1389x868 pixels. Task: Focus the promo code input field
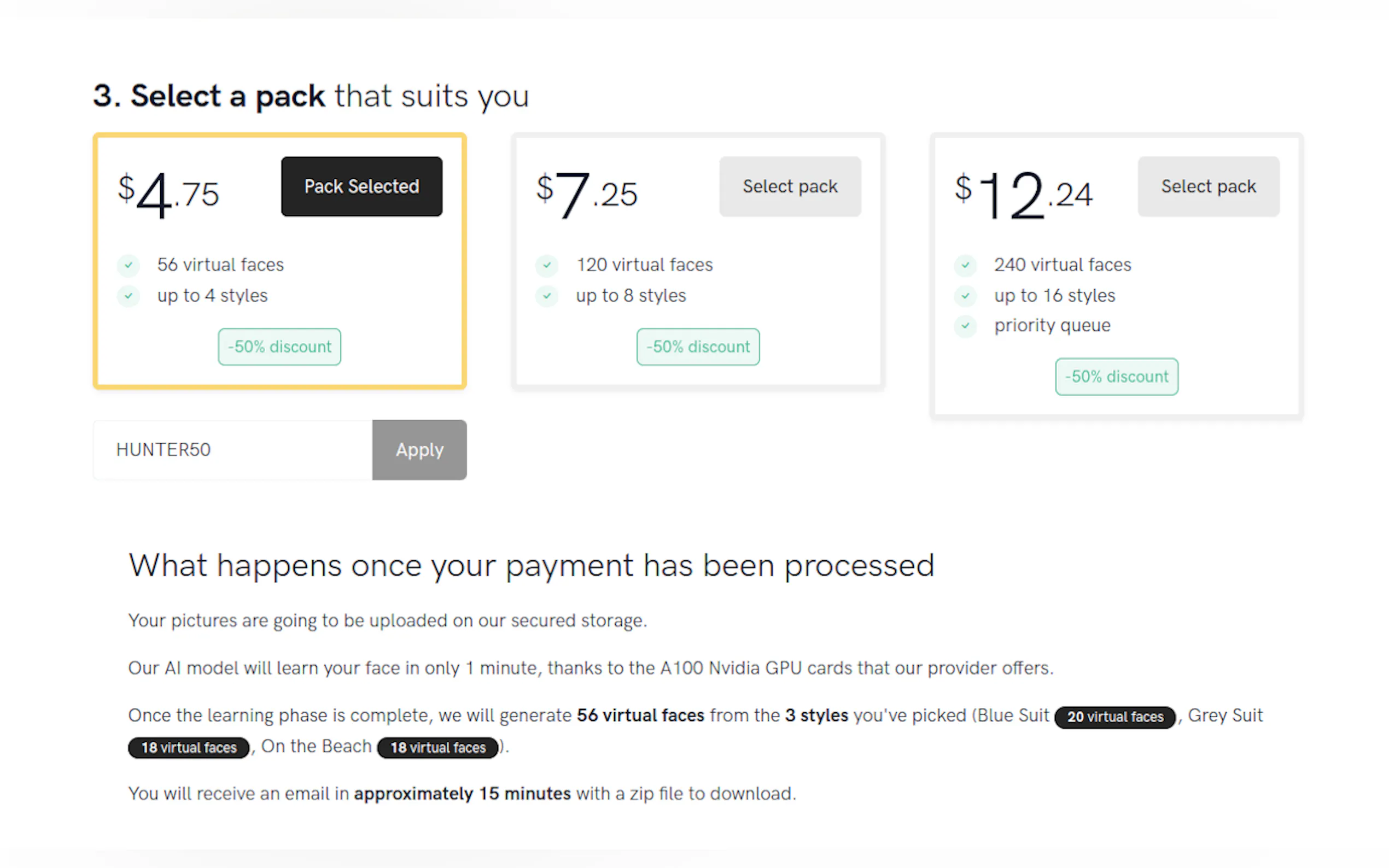tap(232, 449)
